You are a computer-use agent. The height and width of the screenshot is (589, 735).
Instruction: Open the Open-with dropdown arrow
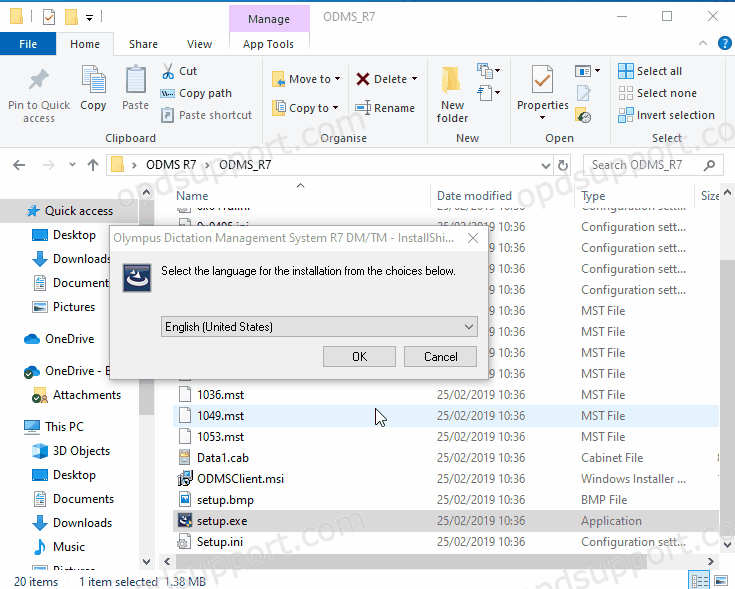[x=597, y=71]
